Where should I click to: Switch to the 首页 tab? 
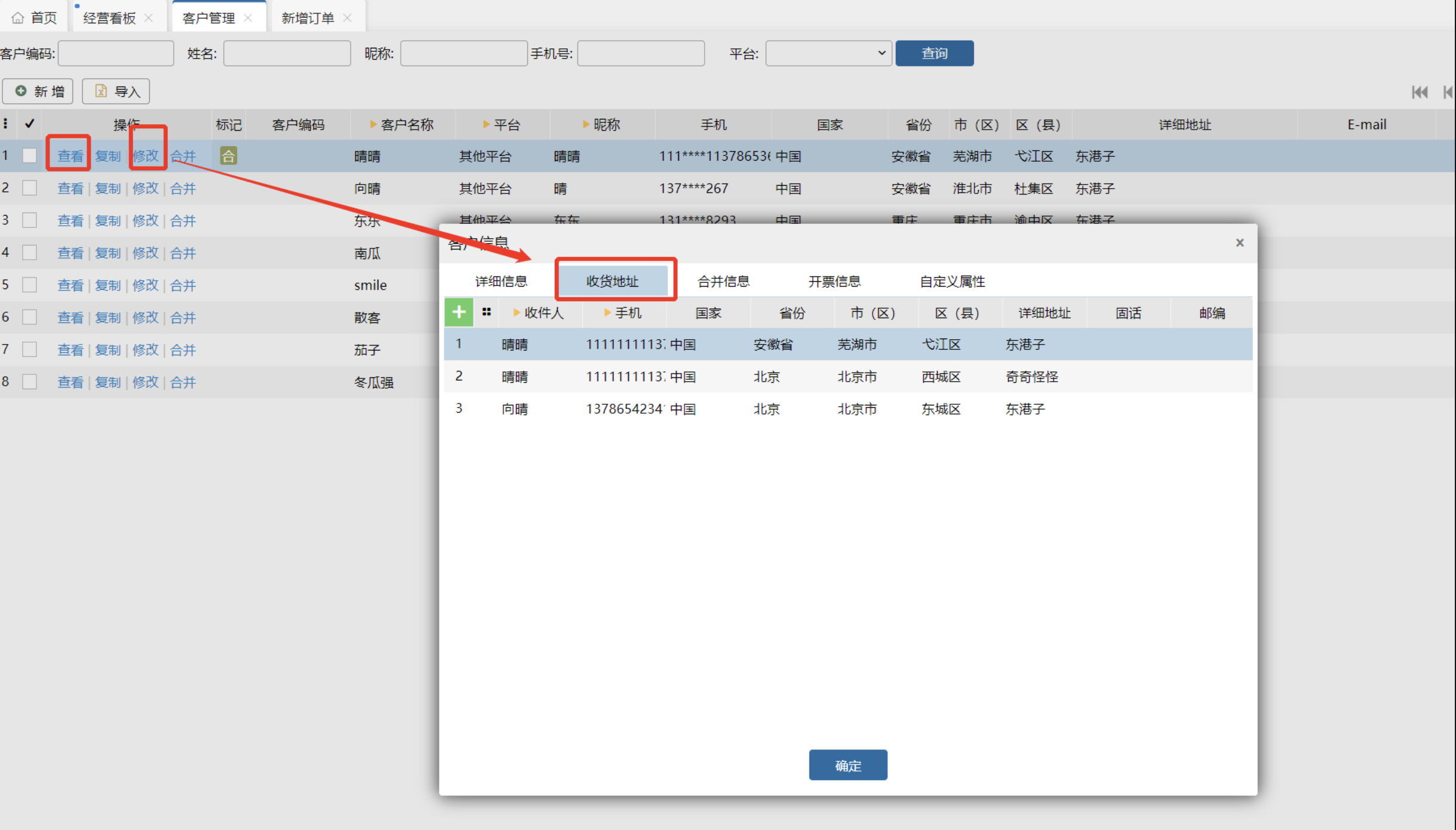click(34, 18)
